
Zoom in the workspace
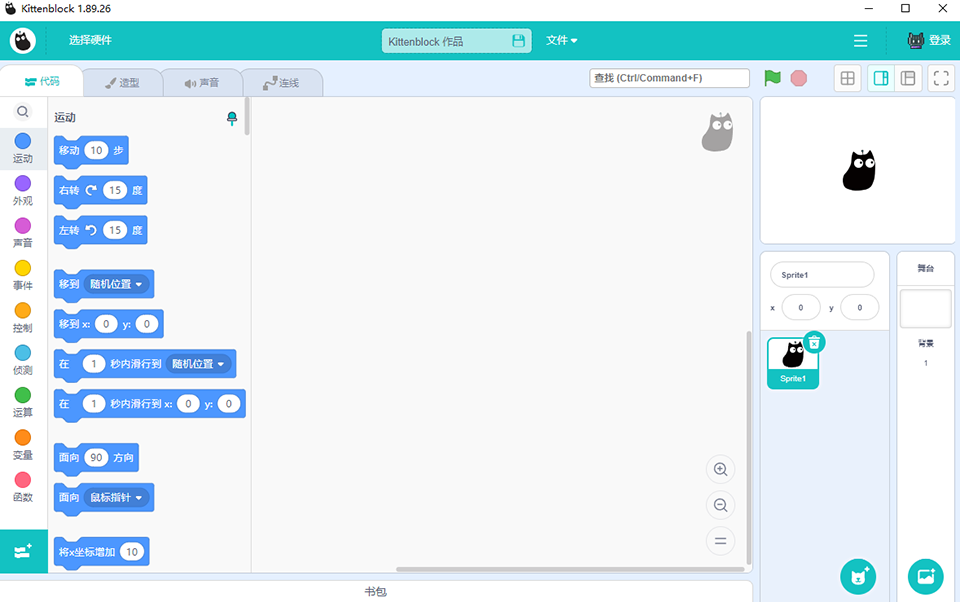tap(721, 470)
